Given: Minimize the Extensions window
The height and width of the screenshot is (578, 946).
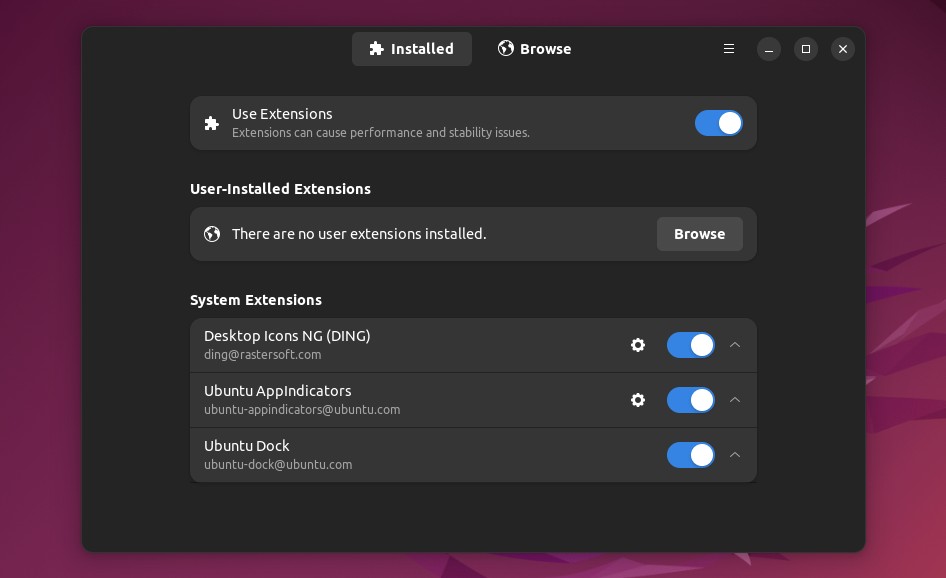Looking at the screenshot, I should pyautogui.click(x=769, y=49).
